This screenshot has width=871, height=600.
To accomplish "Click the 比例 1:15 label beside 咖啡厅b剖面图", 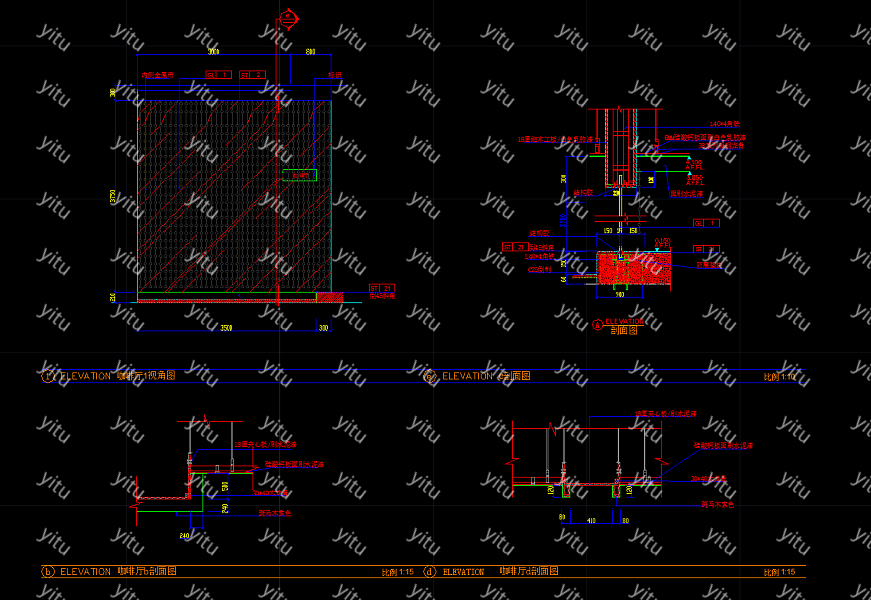I will [x=398, y=572].
